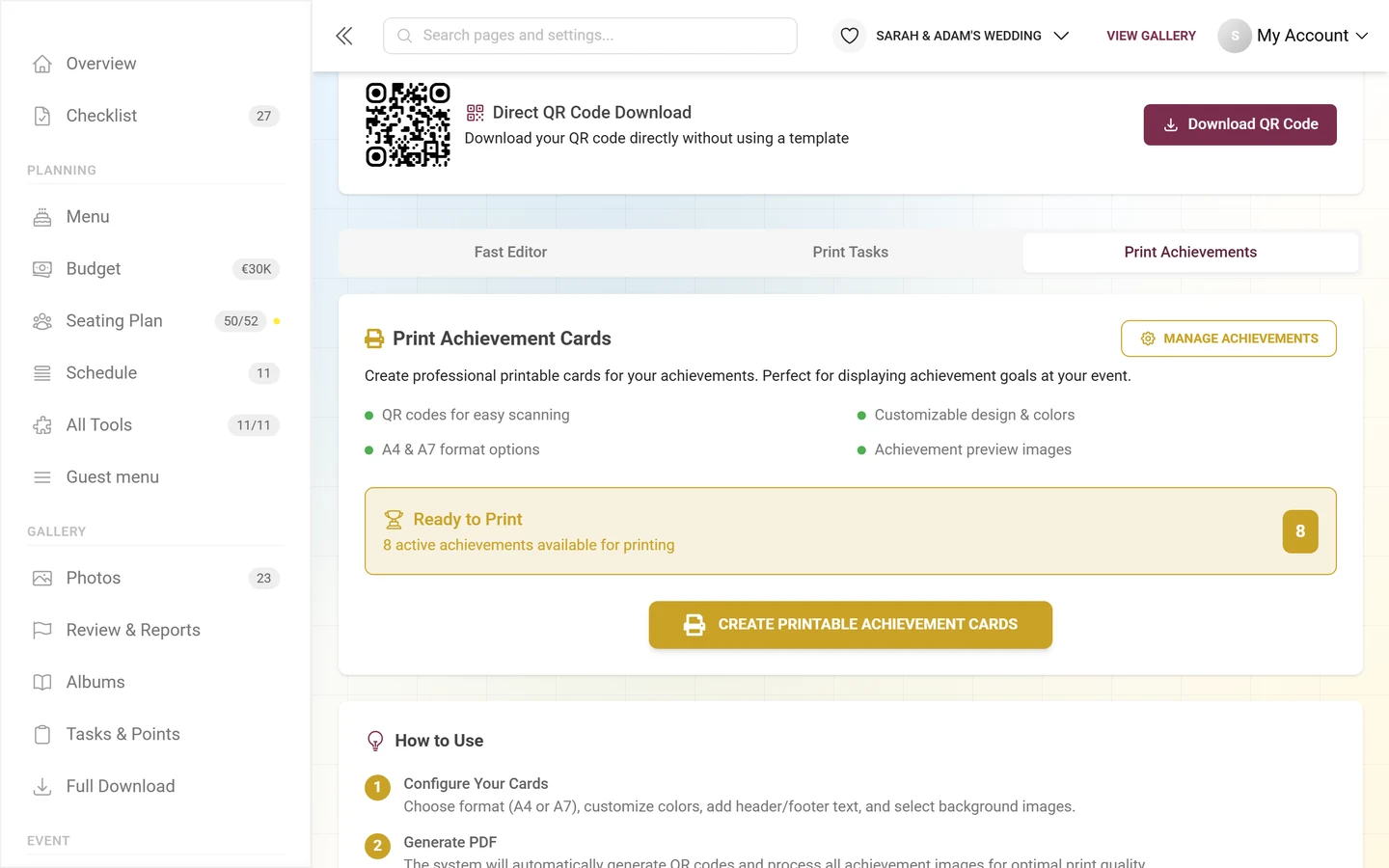The height and width of the screenshot is (868, 1389).
Task: Switch to the Fast Editor tab
Action: point(510,252)
